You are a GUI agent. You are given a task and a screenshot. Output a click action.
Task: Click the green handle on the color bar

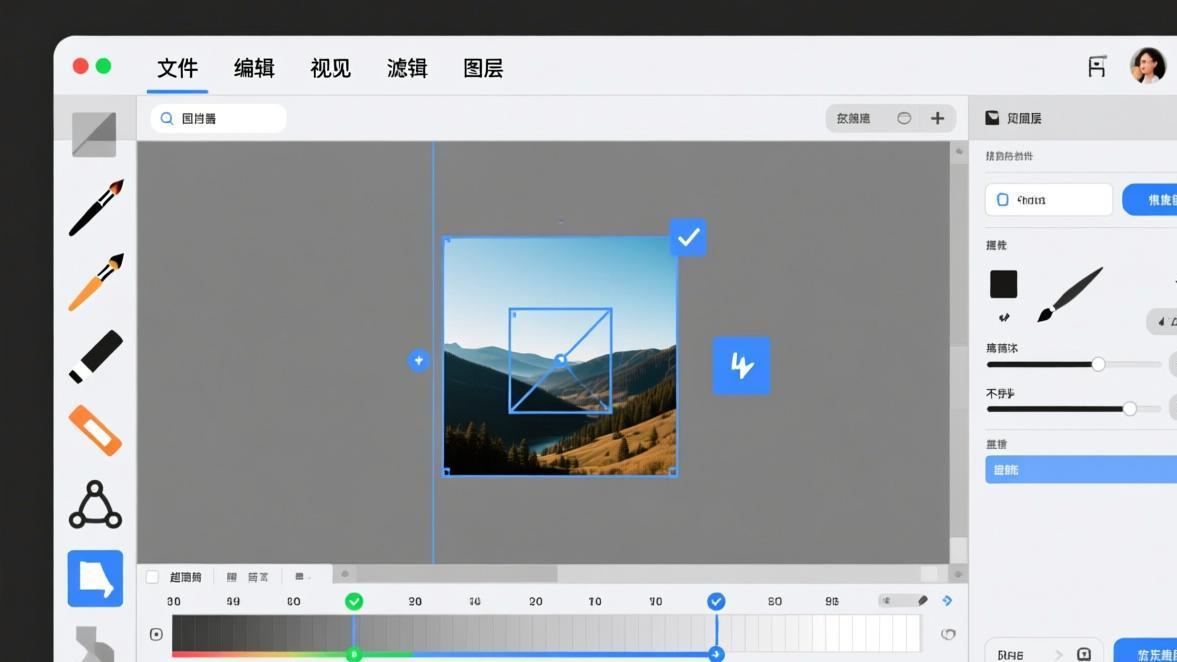(354, 654)
